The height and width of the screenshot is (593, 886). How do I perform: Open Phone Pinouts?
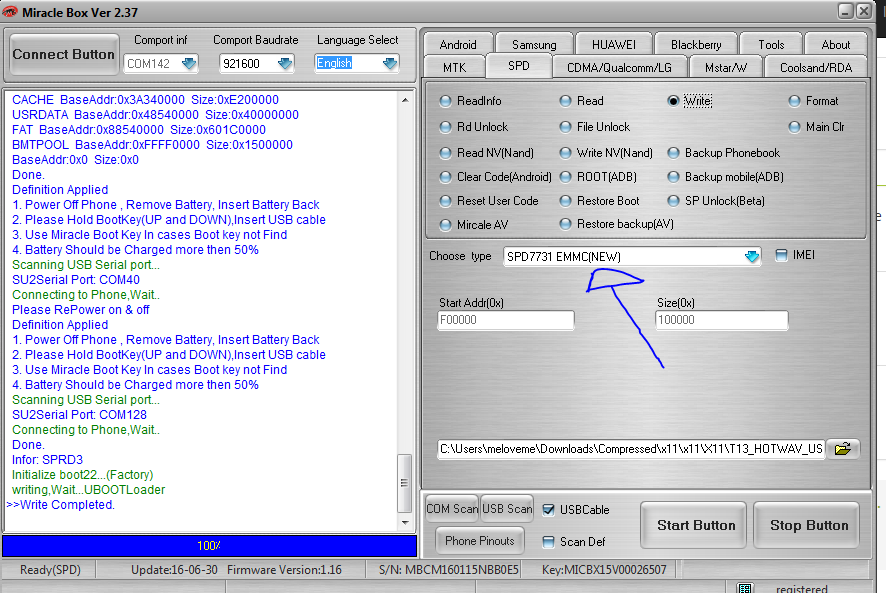click(x=480, y=540)
